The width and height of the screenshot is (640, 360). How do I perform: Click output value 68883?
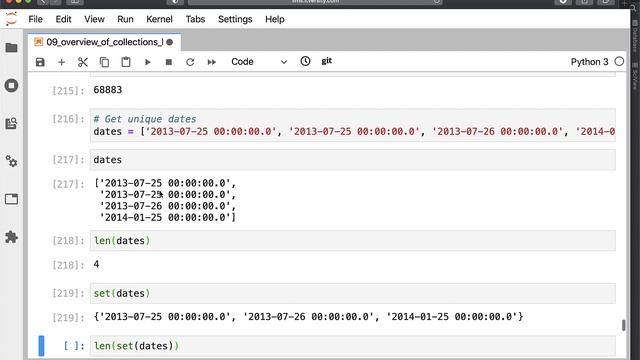point(108,90)
